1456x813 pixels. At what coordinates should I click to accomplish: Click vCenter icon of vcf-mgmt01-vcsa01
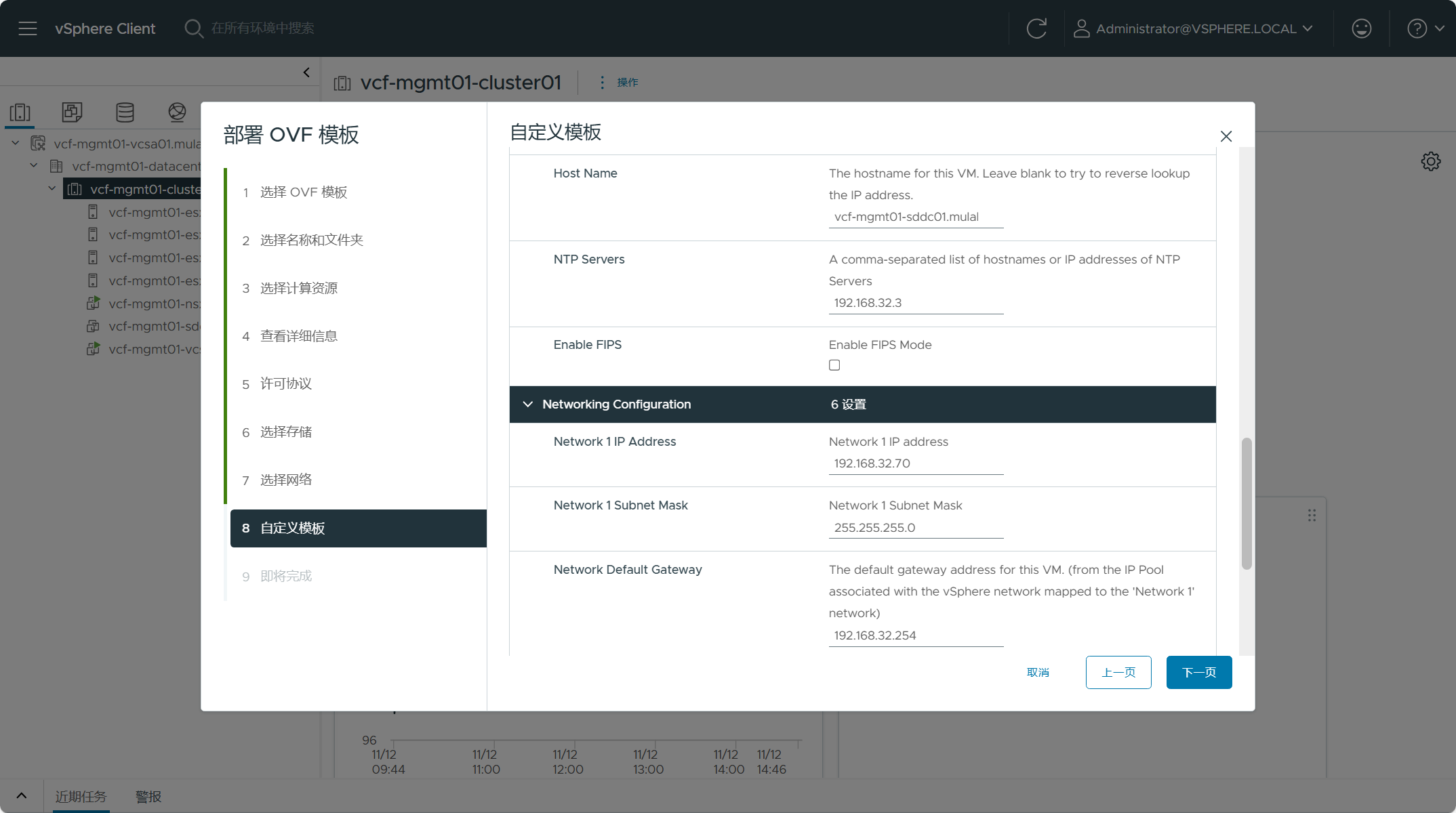[x=38, y=144]
